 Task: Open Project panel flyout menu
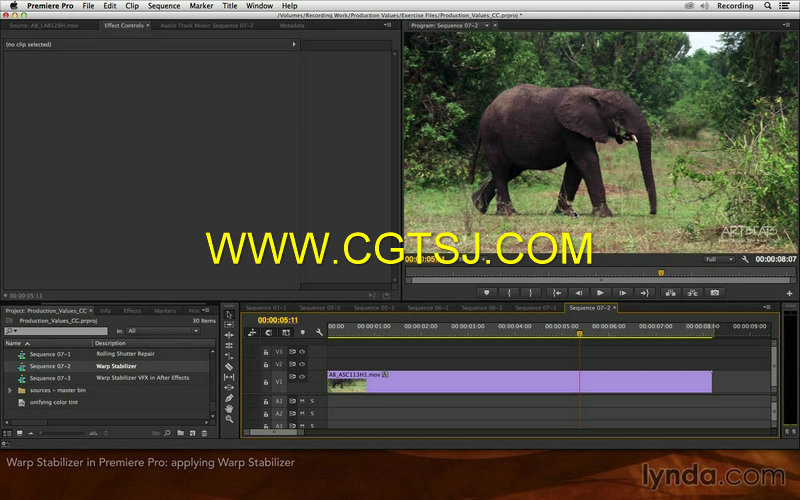tap(206, 310)
